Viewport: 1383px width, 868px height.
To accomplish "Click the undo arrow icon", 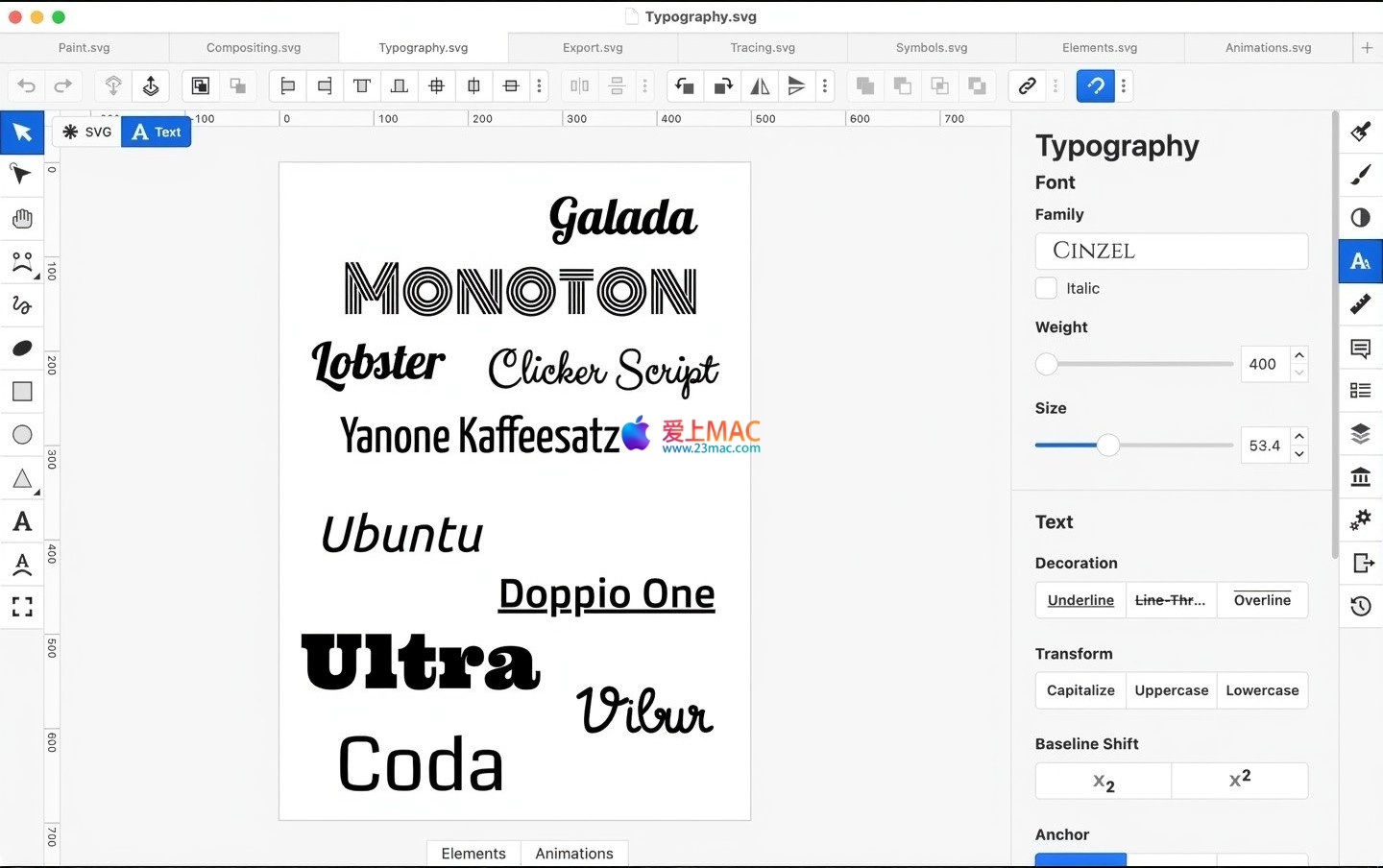I will 27,86.
